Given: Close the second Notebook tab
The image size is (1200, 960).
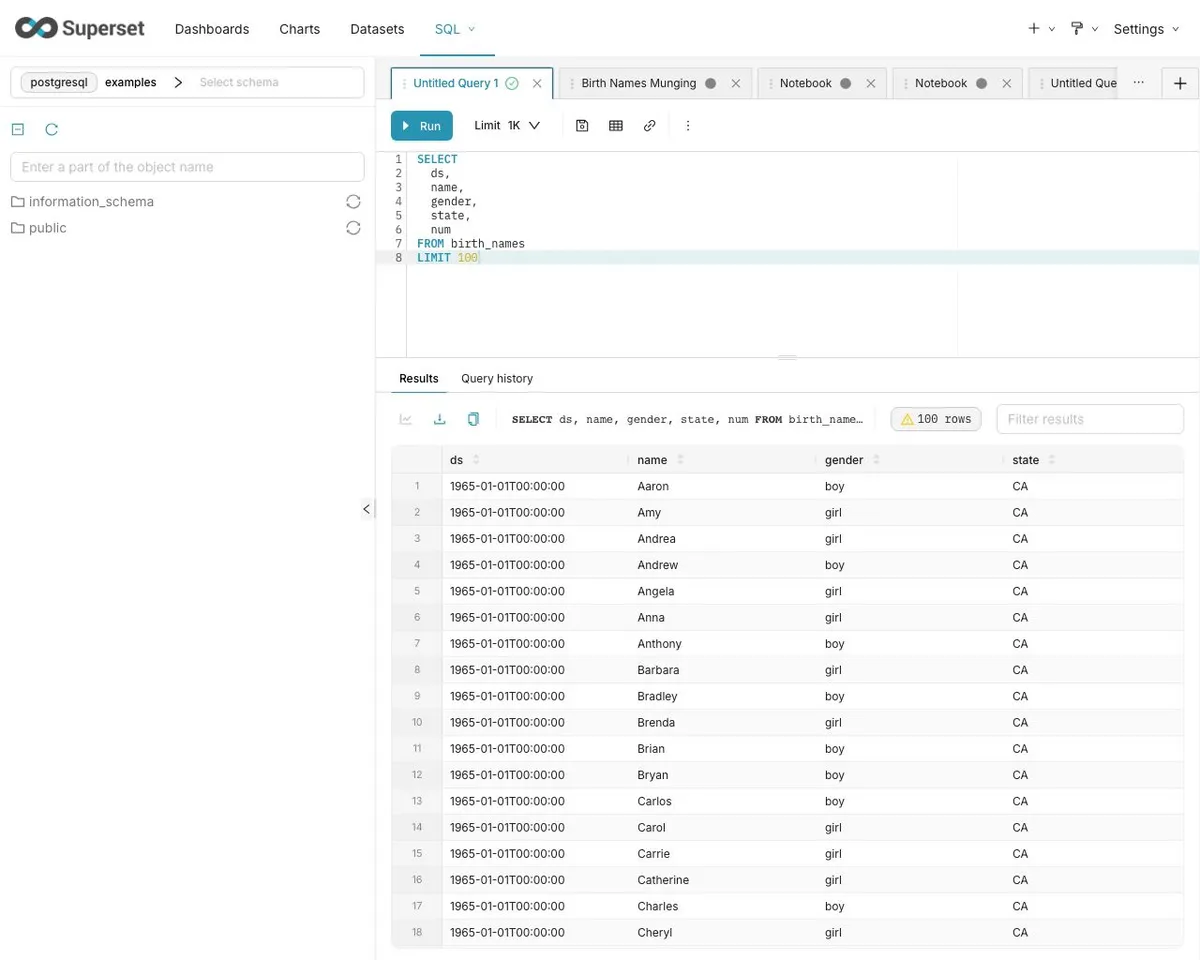Looking at the screenshot, I should click(x=1006, y=83).
